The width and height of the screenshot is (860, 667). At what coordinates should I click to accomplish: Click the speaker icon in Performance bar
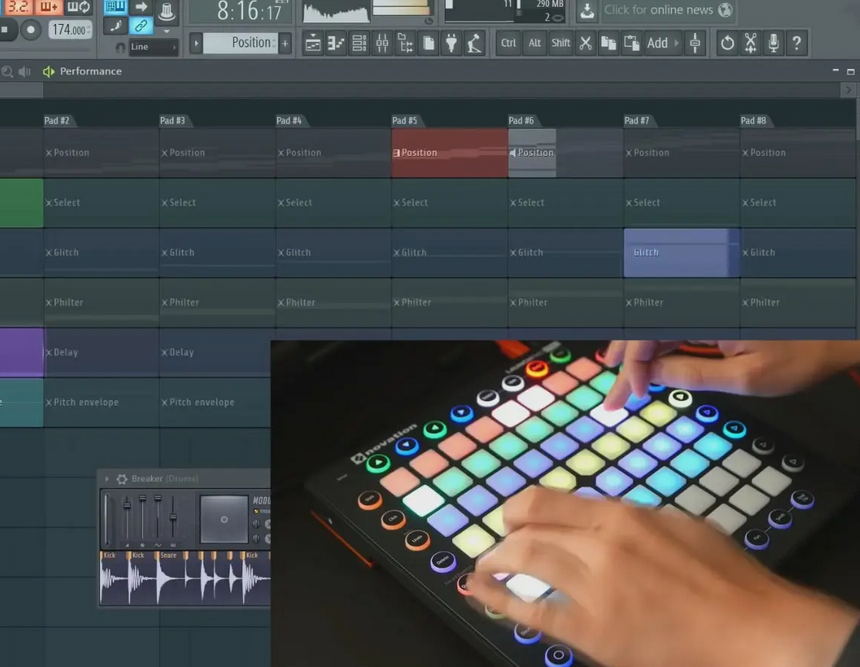pos(24,71)
